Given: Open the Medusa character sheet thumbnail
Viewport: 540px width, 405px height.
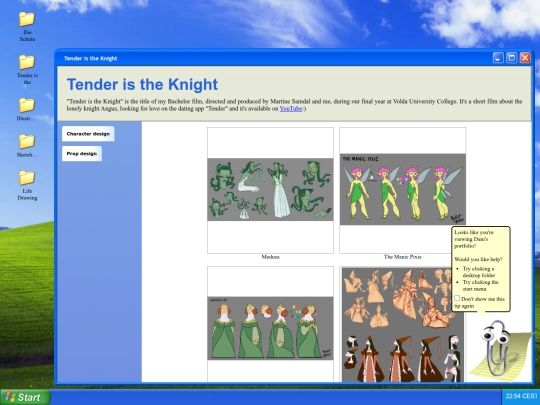Looking at the screenshot, I should pyautogui.click(x=270, y=190).
